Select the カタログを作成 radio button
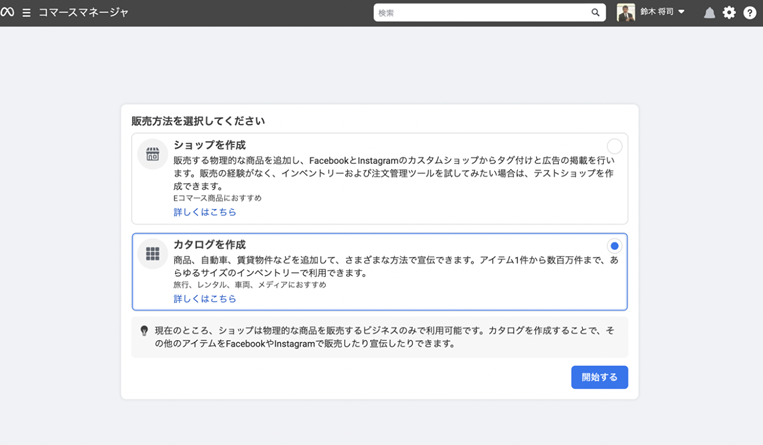This screenshot has width=763, height=445. tap(614, 246)
